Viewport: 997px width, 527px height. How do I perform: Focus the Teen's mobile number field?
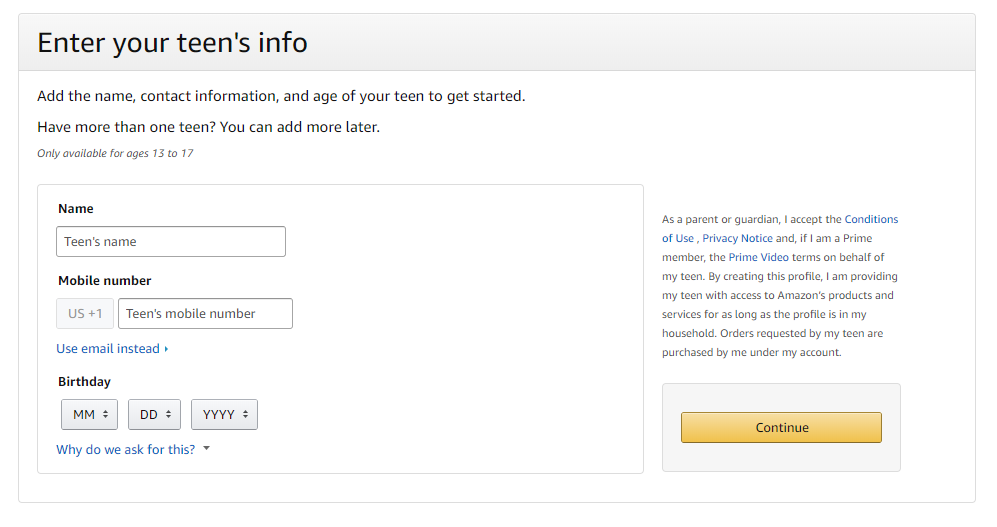(205, 314)
